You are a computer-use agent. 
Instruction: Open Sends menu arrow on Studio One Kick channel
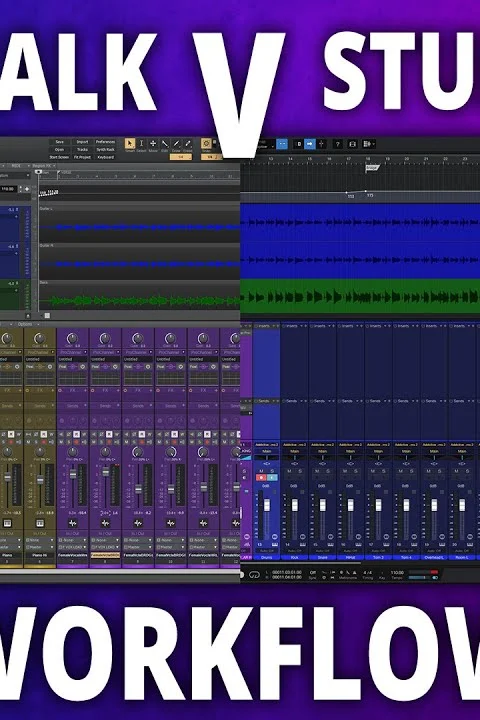301,401
